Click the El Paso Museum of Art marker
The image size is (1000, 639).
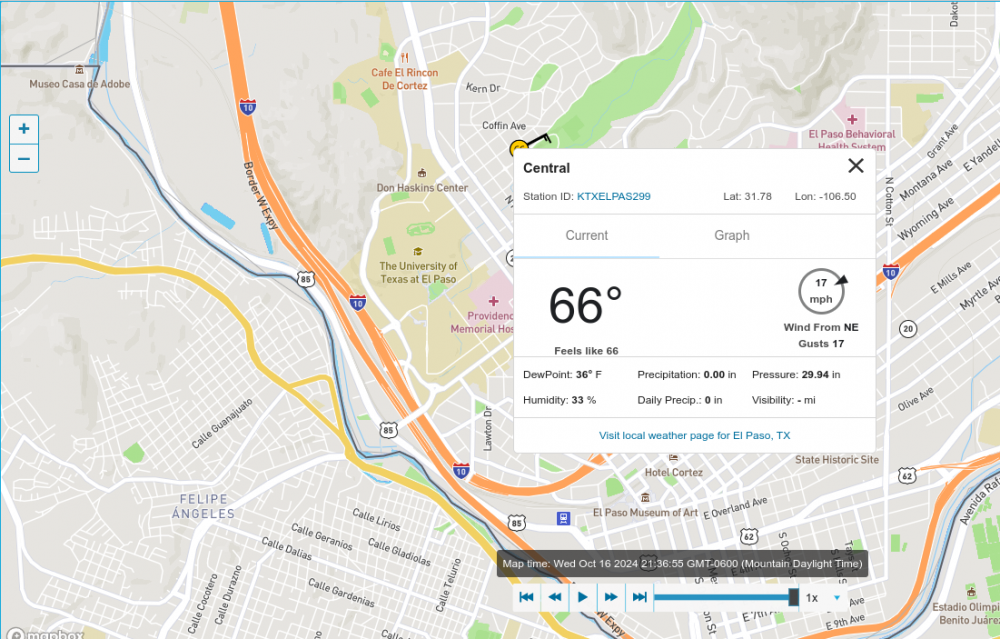(645, 497)
